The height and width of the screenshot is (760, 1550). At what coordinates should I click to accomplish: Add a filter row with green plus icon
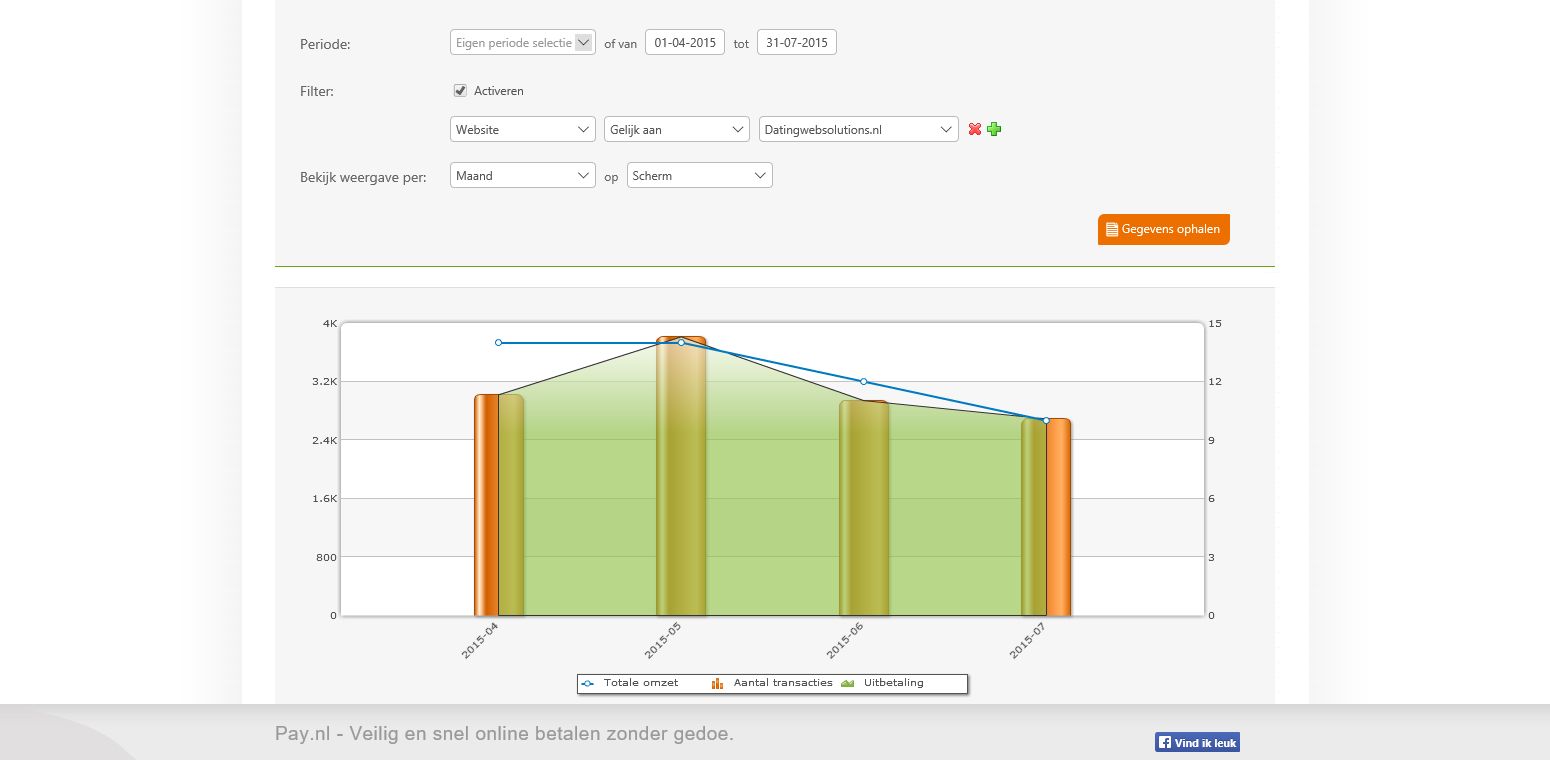click(994, 129)
